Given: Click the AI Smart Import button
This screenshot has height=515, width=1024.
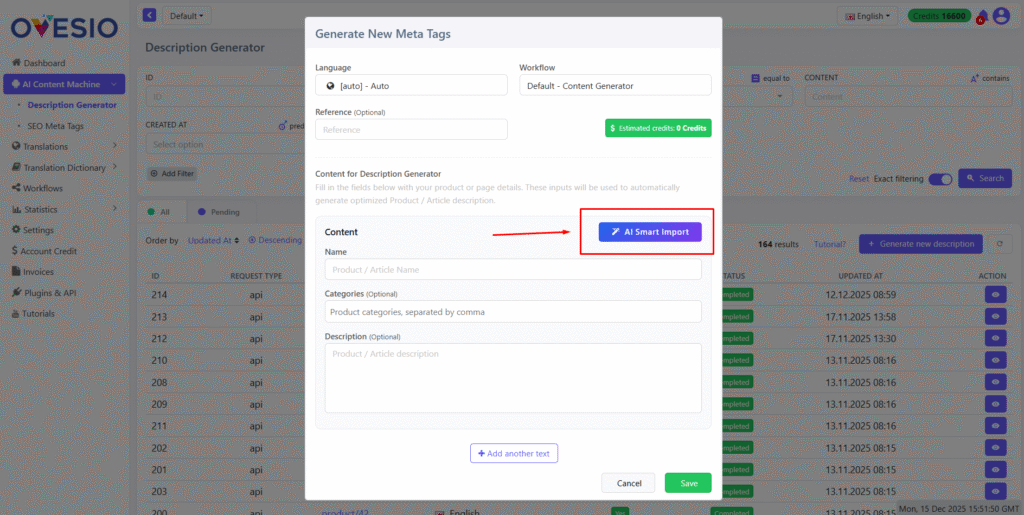Looking at the screenshot, I should [650, 232].
